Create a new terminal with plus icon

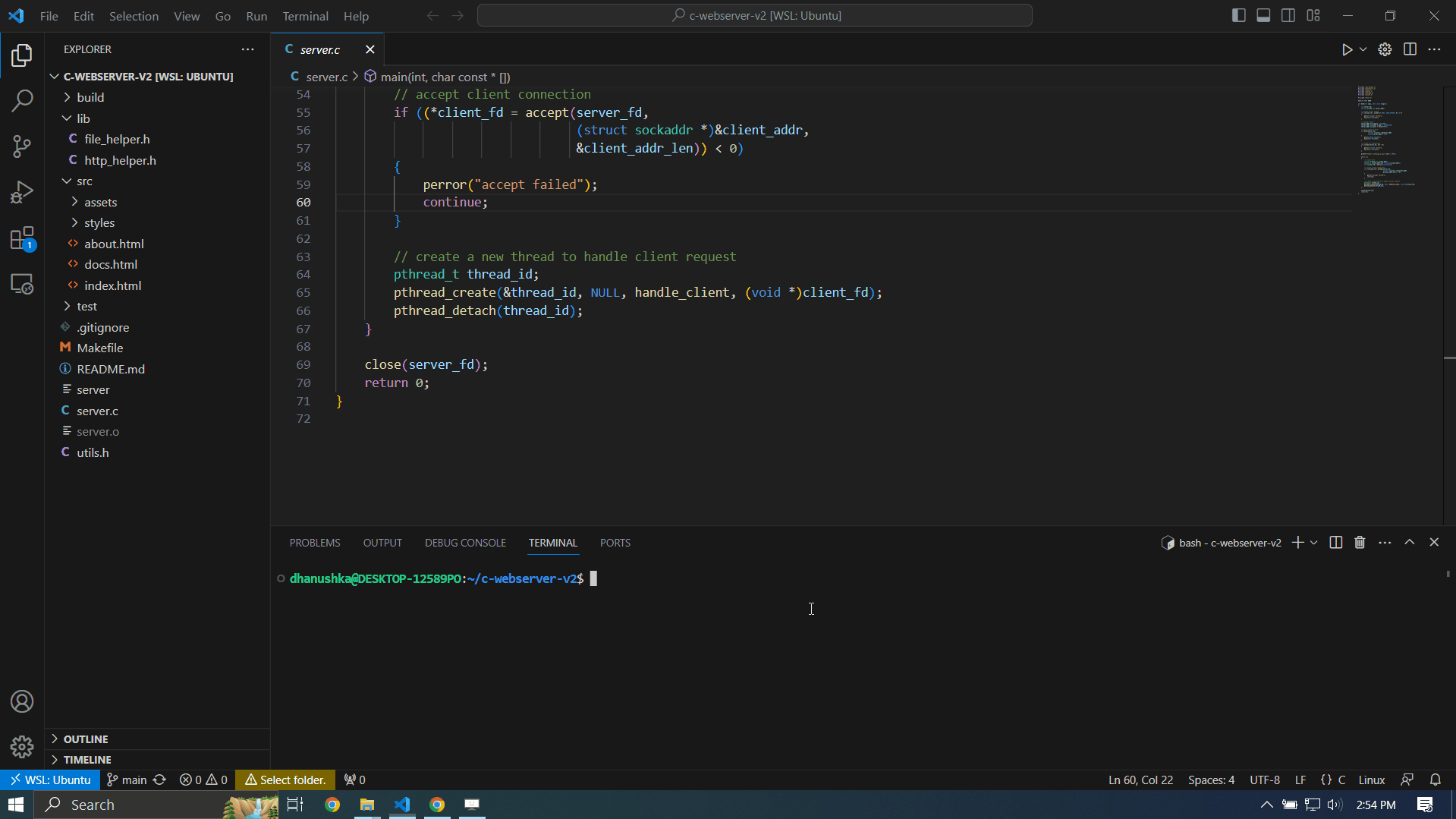click(1297, 543)
